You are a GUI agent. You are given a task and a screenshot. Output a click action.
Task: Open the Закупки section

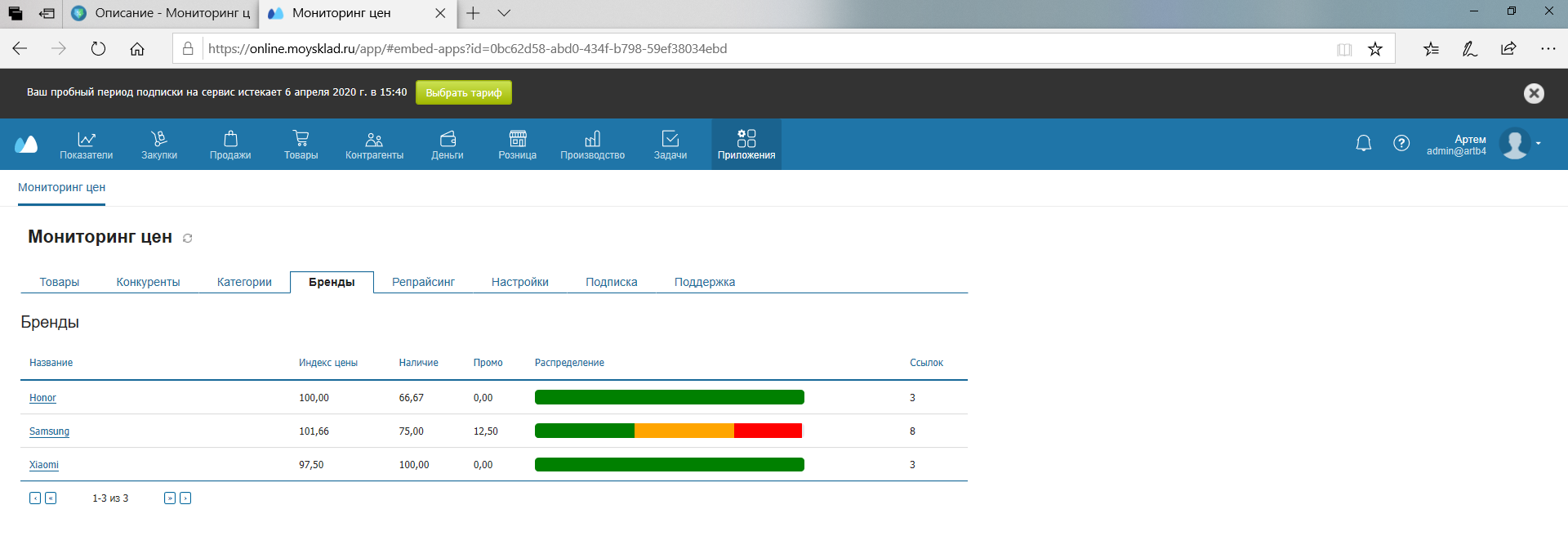point(159,145)
